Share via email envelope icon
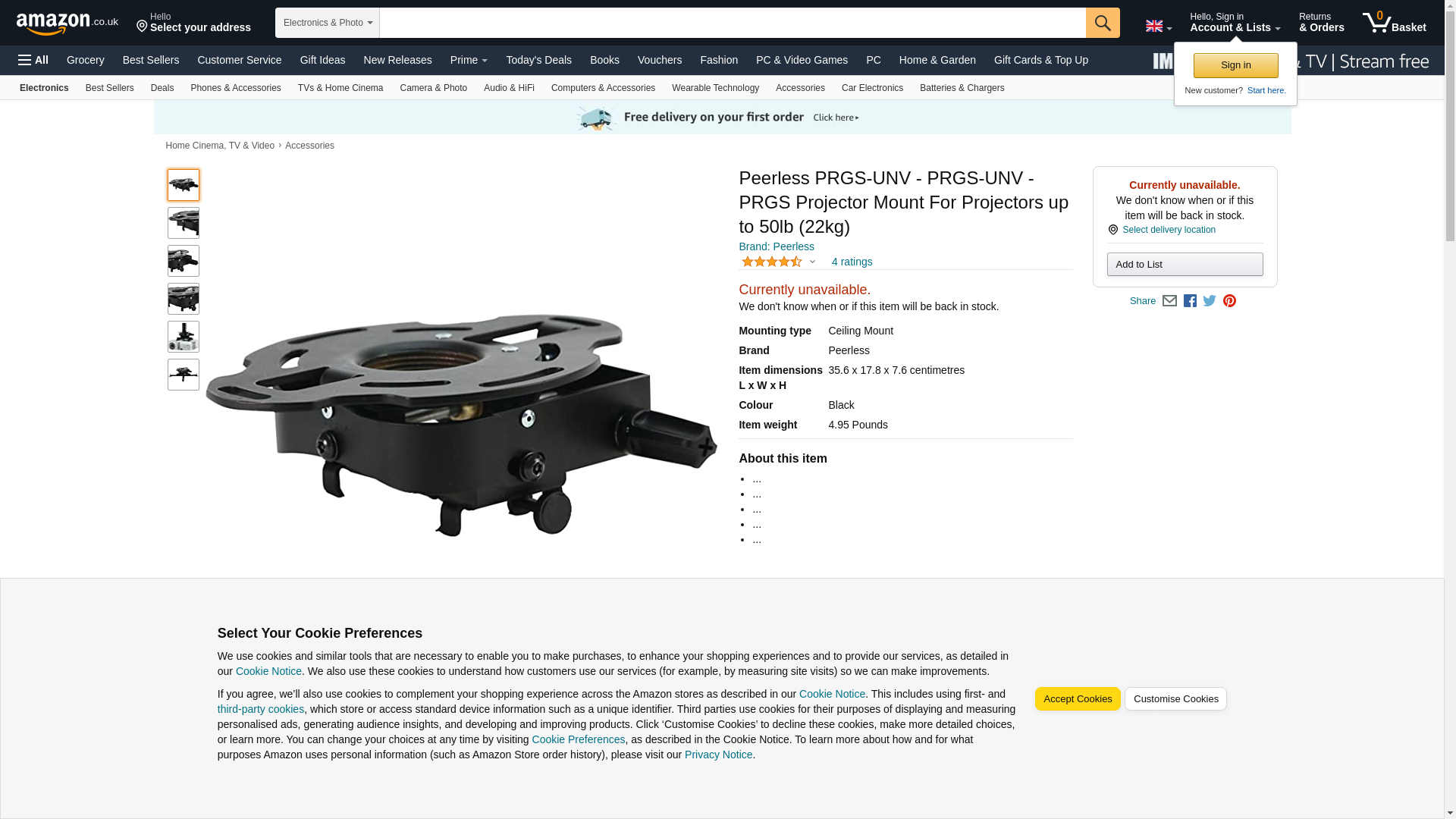The image size is (1456, 819). click(1169, 301)
